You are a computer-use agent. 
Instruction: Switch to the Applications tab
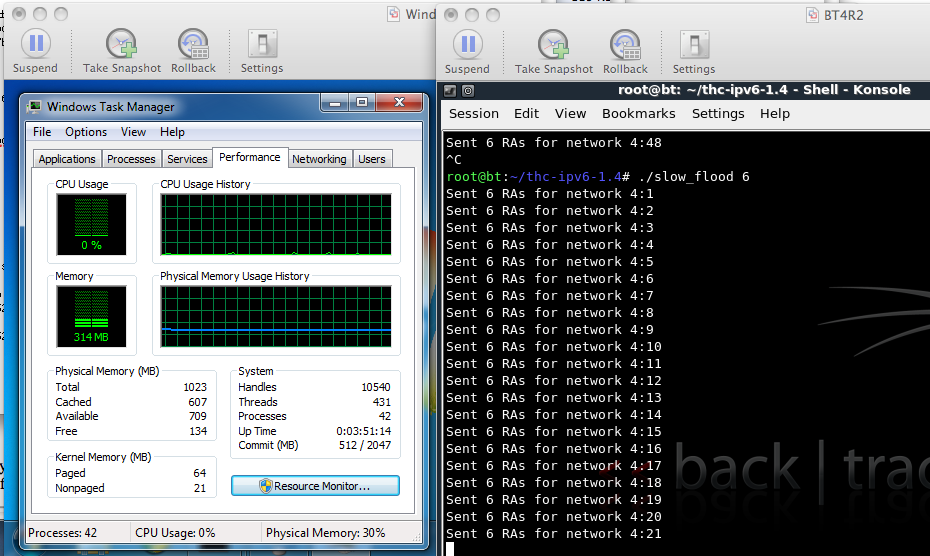click(67, 159)
